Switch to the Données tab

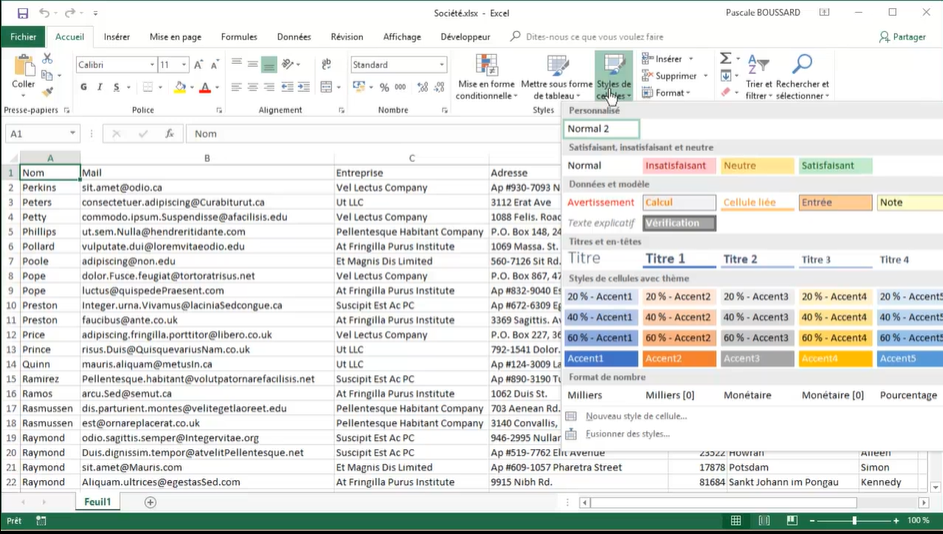pyautogui.click(x=293, y=37)
